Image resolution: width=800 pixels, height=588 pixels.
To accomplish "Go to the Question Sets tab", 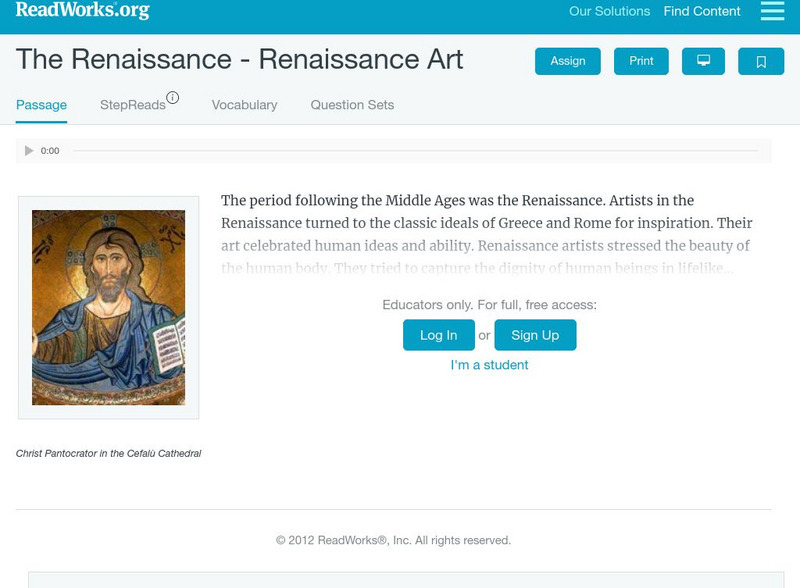I will (x=352, y=105).
